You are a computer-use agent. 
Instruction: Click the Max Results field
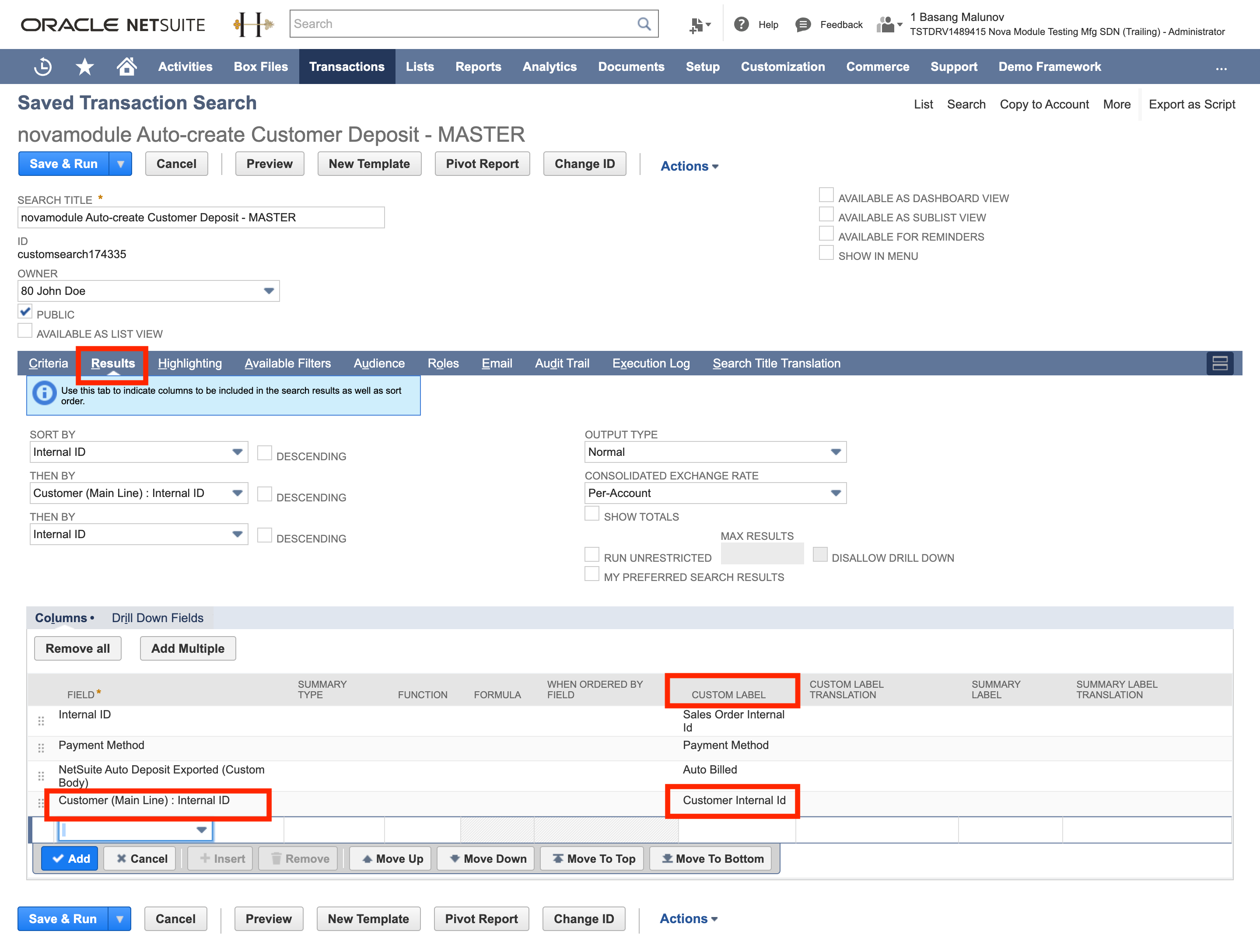(x=762, y=554)
